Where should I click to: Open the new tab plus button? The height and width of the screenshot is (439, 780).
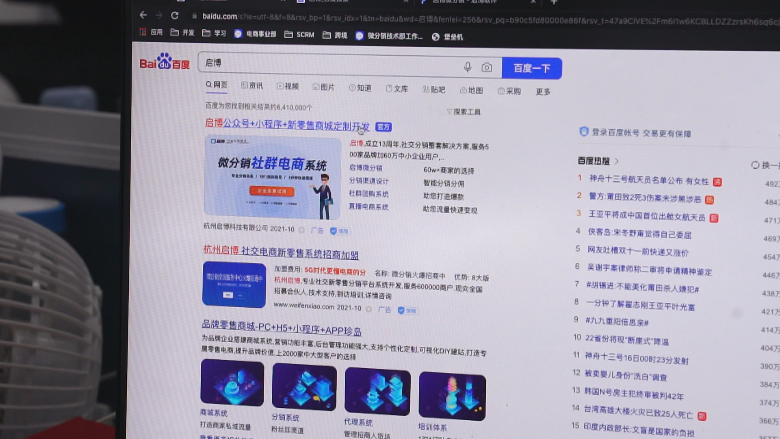[554, 2]
